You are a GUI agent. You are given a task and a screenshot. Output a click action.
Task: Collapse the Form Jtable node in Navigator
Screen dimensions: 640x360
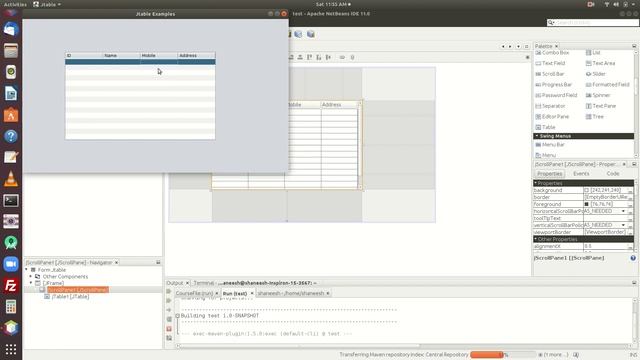[27, 270]
